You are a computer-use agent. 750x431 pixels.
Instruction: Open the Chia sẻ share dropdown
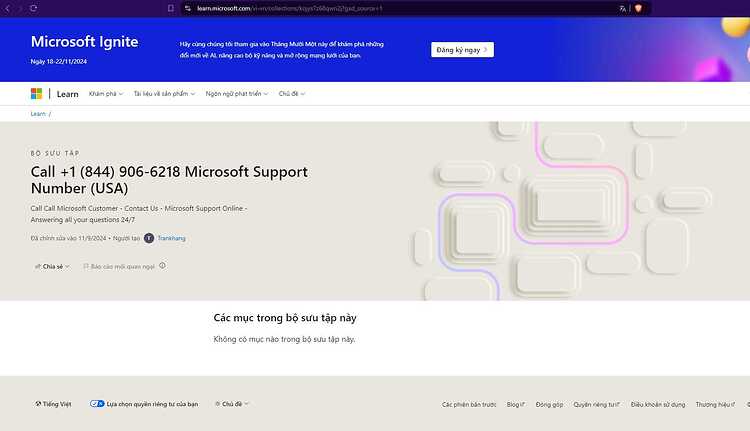(x=52, y=266)
